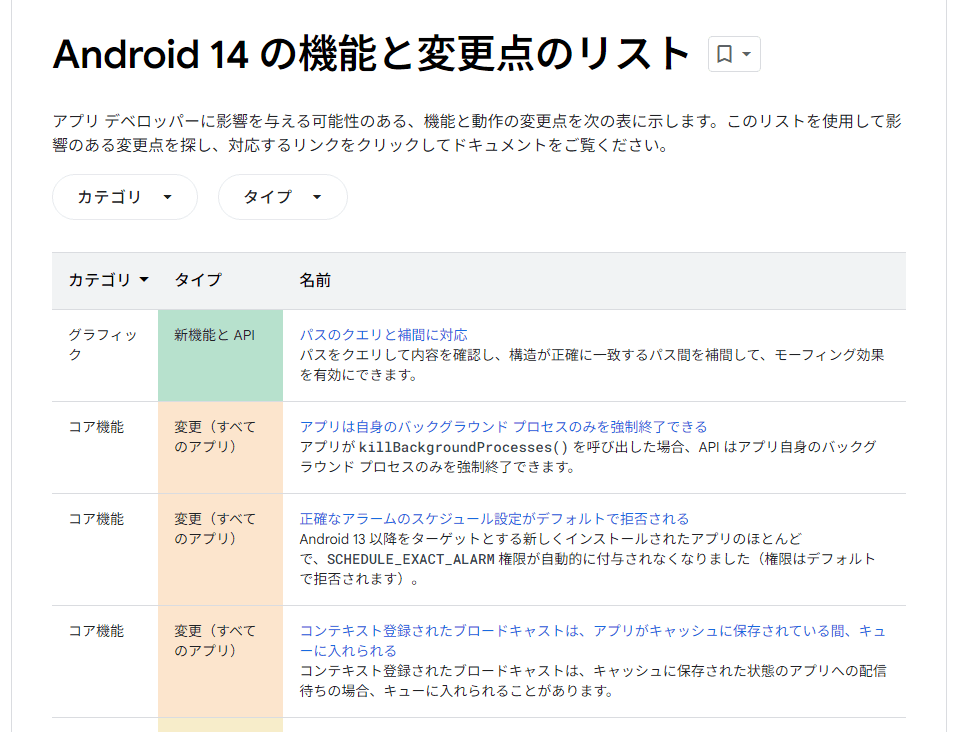Click description text パスをクエリして内容を確認し

(x=592, y=365)
